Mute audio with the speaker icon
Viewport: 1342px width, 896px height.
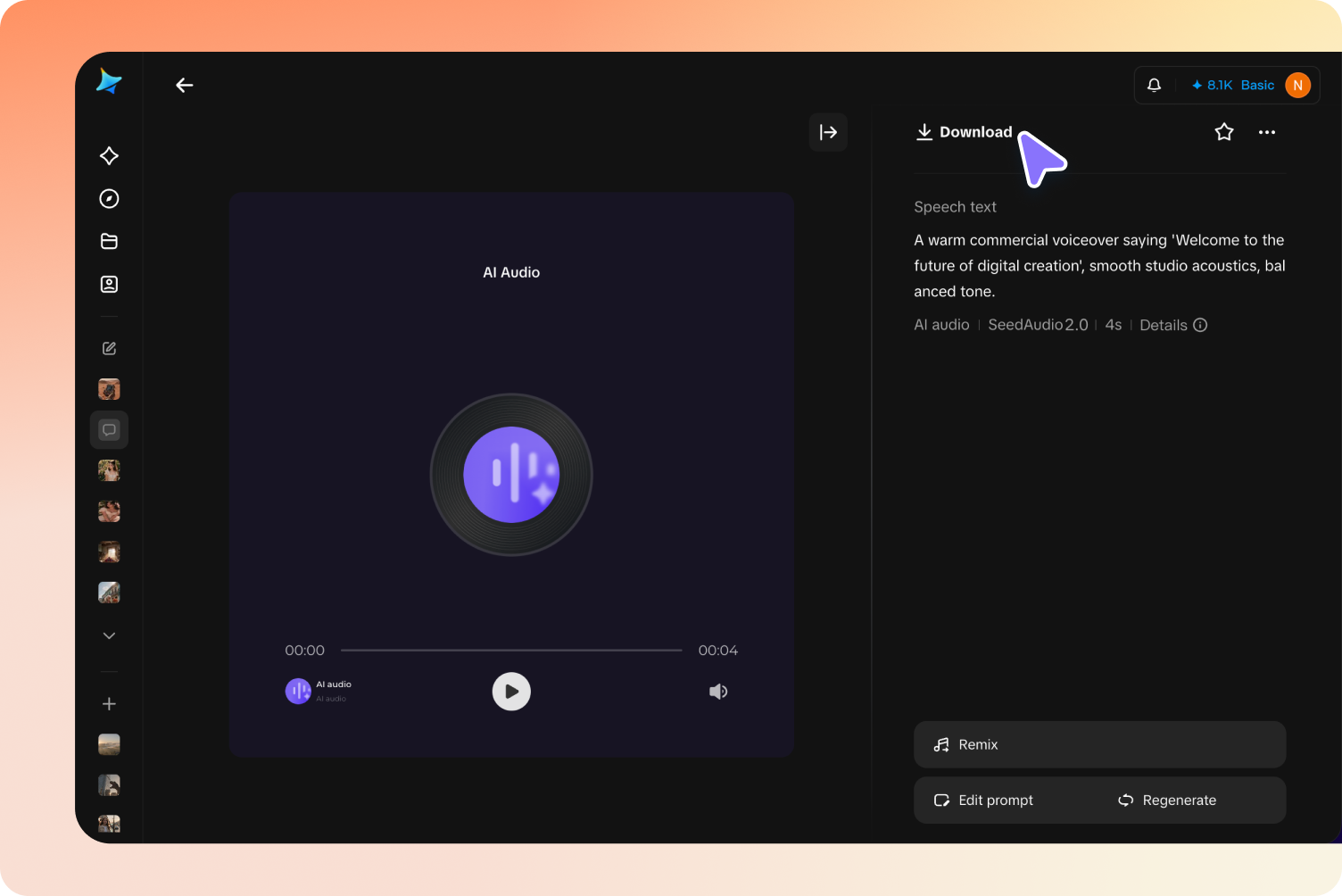tap(718, 692)
